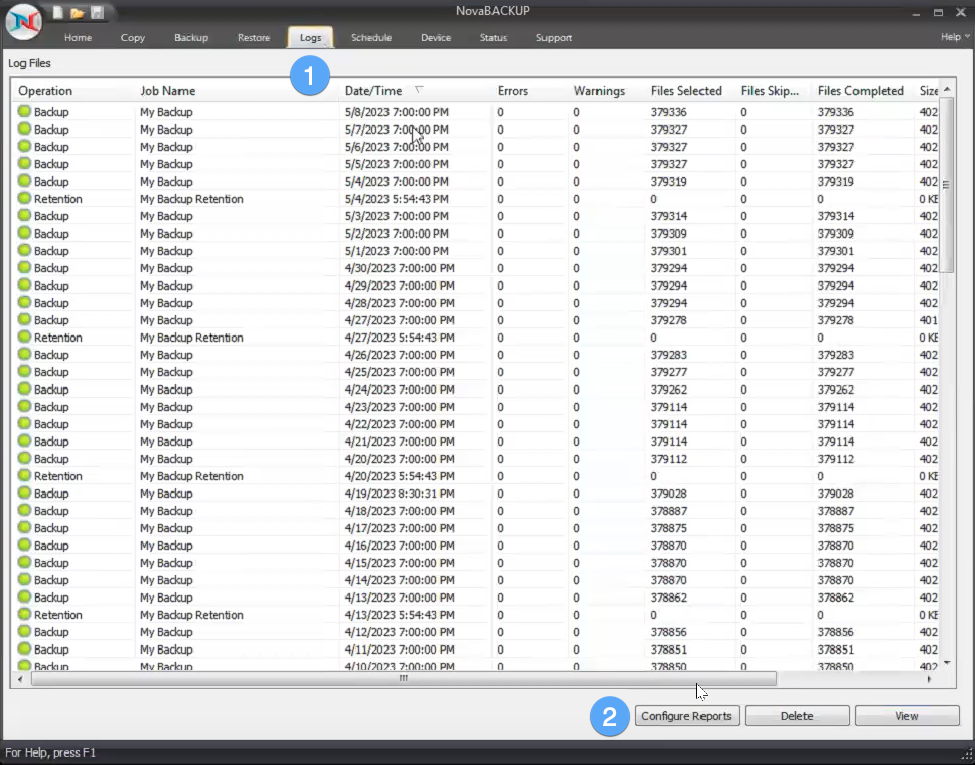Viewport: 975px width, 765px height.
Task: Go to the Restore tab
Action: tap(254, 37)
